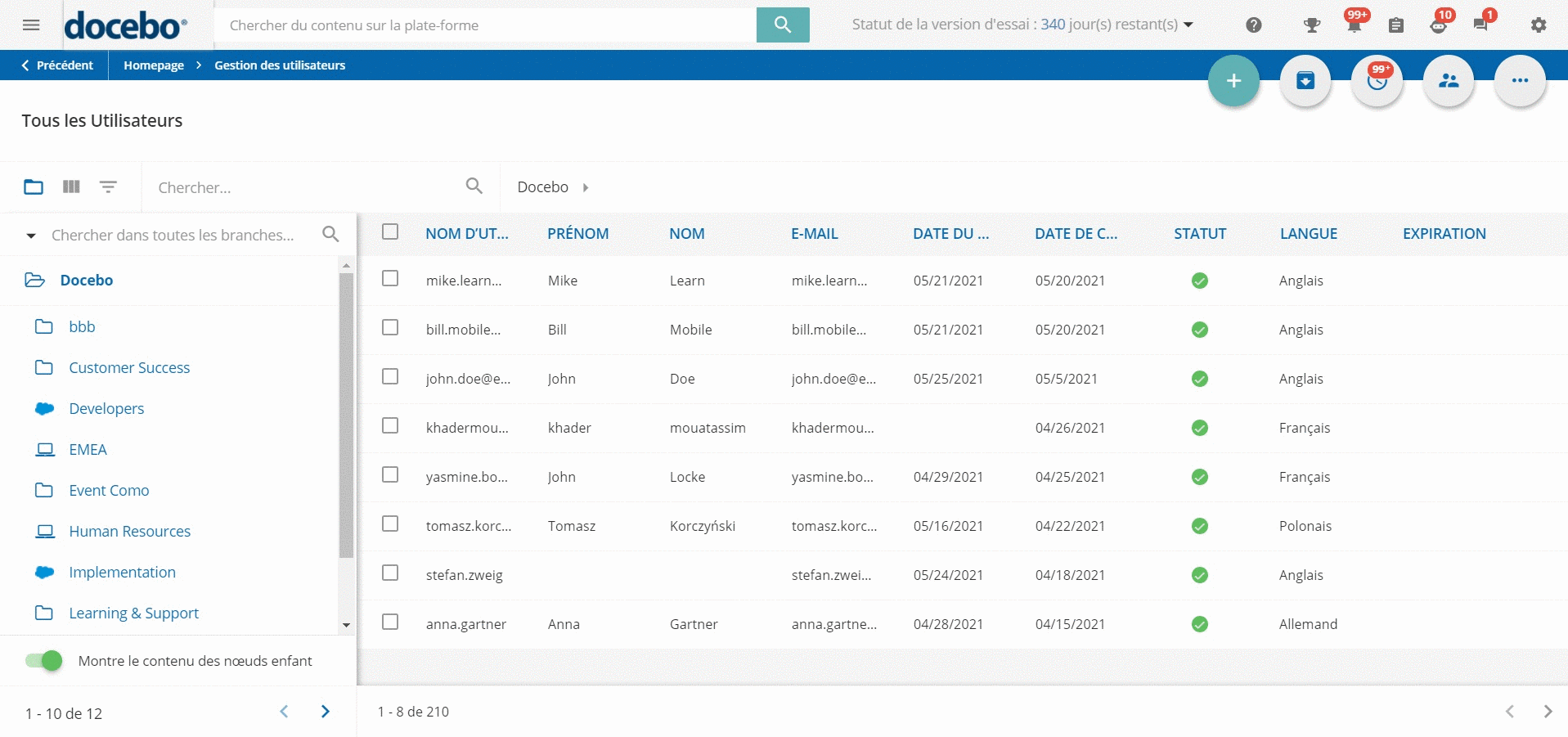Screen dimensions: 1568x737
Task: Expand the Docebo breadcrumb path selector
Action: point(586,187)
